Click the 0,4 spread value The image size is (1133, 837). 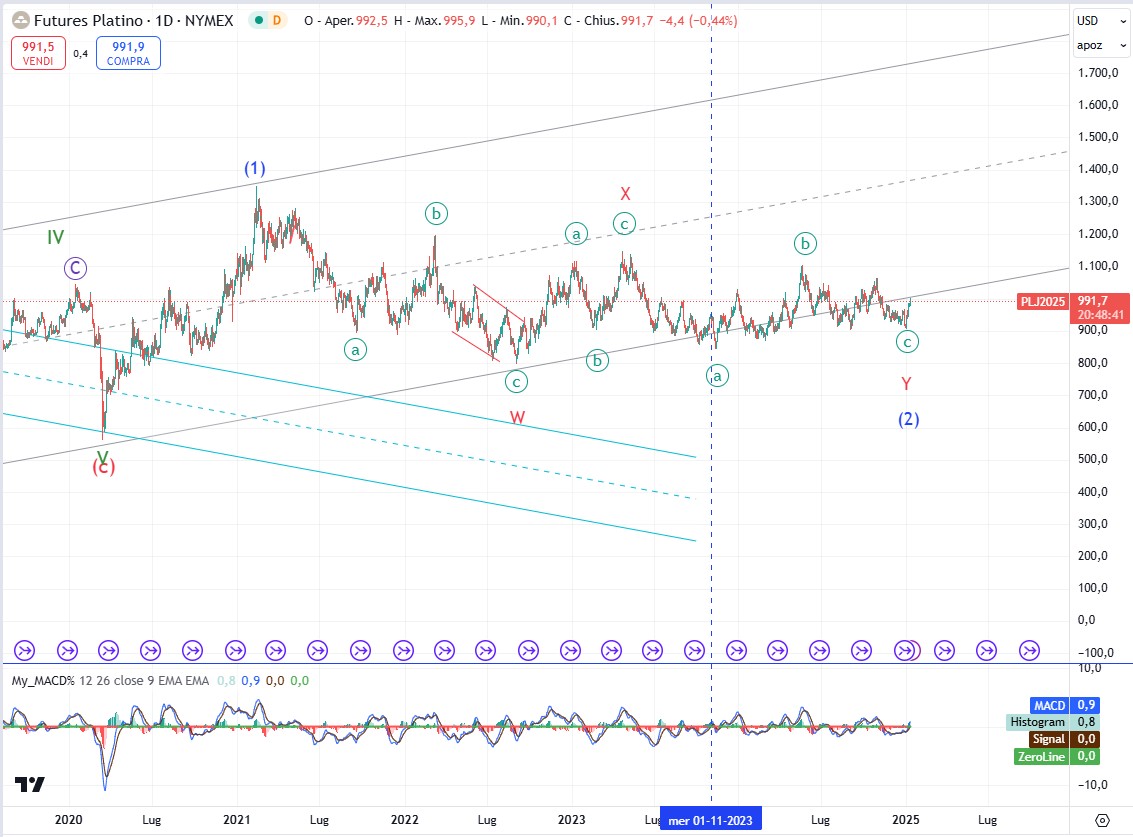point(80,53)
